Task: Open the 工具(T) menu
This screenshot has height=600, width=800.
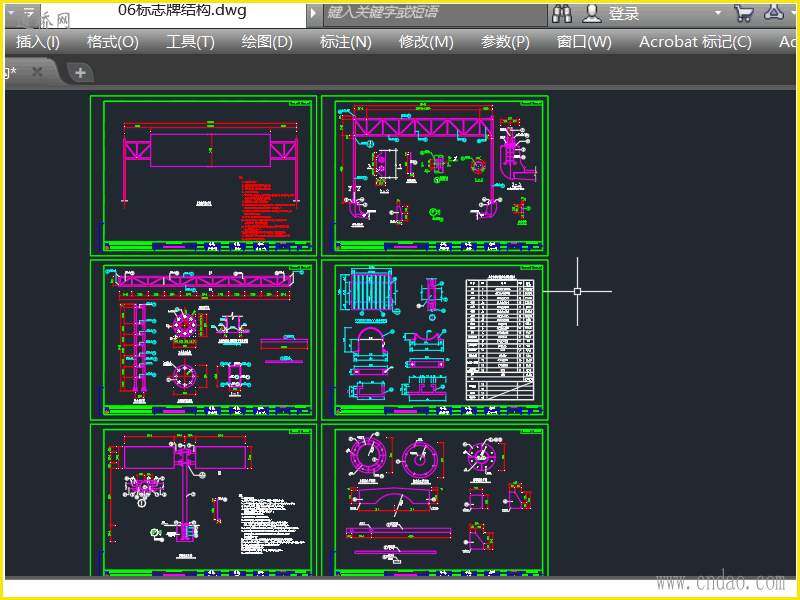Action: pyautogui.click(x=190, y=42)
